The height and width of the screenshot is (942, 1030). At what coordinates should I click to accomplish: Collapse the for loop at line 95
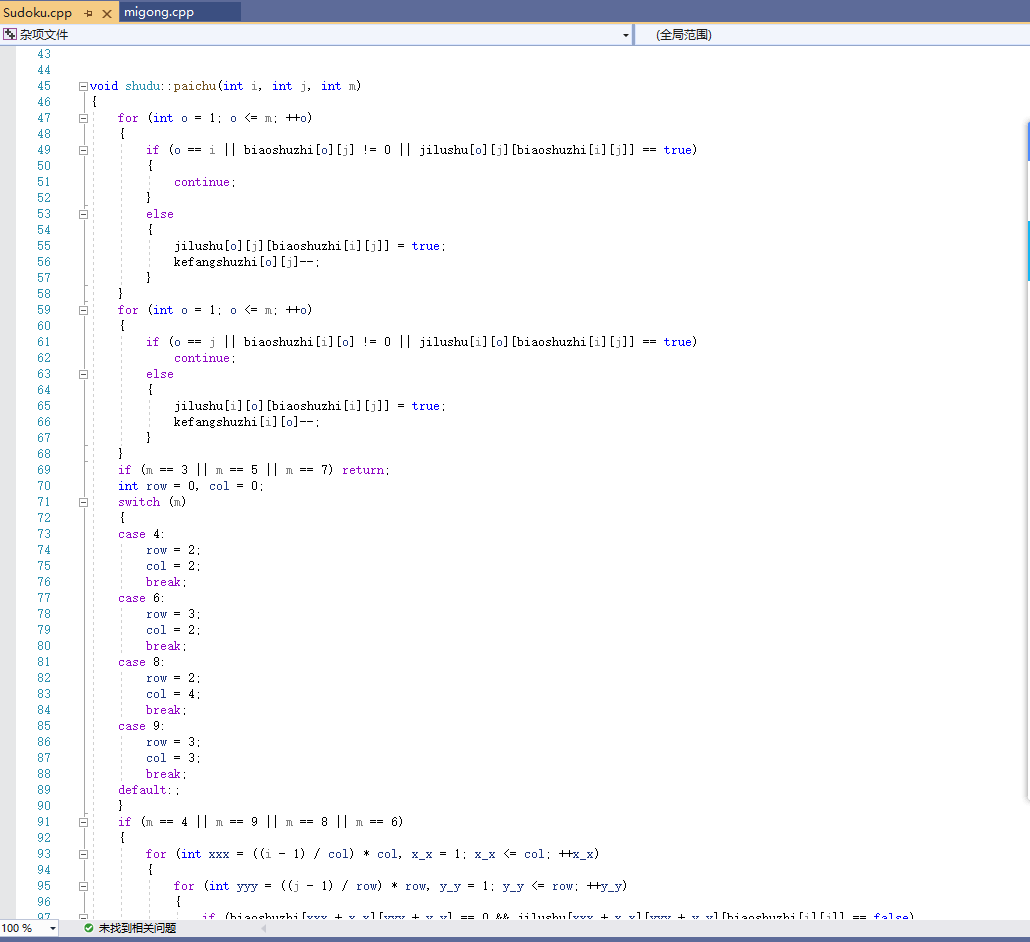pos(83,886)
